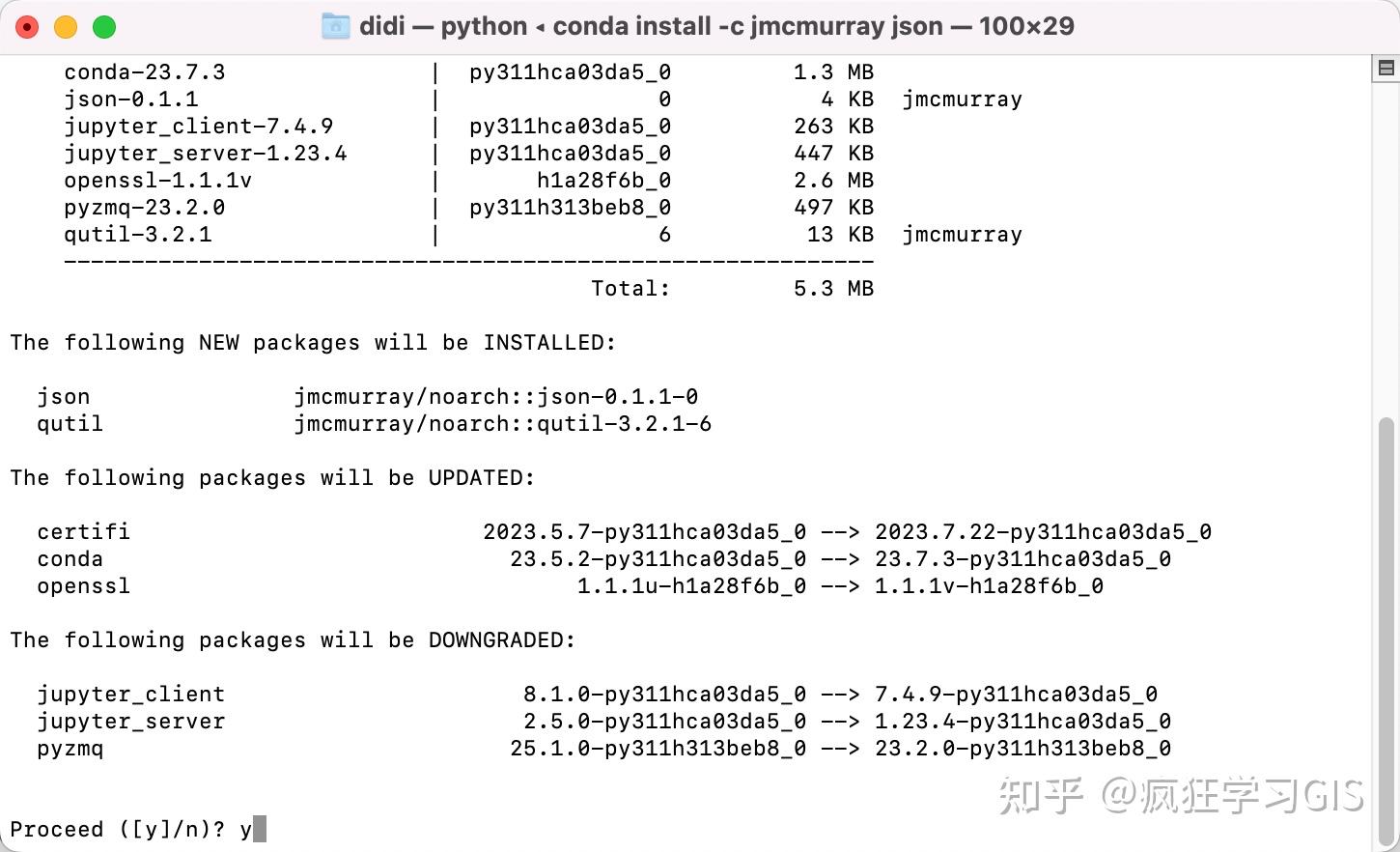Select the openssl-1.1.1v package row
This screenshot has height=852, width=1400.
pos(159,180)
